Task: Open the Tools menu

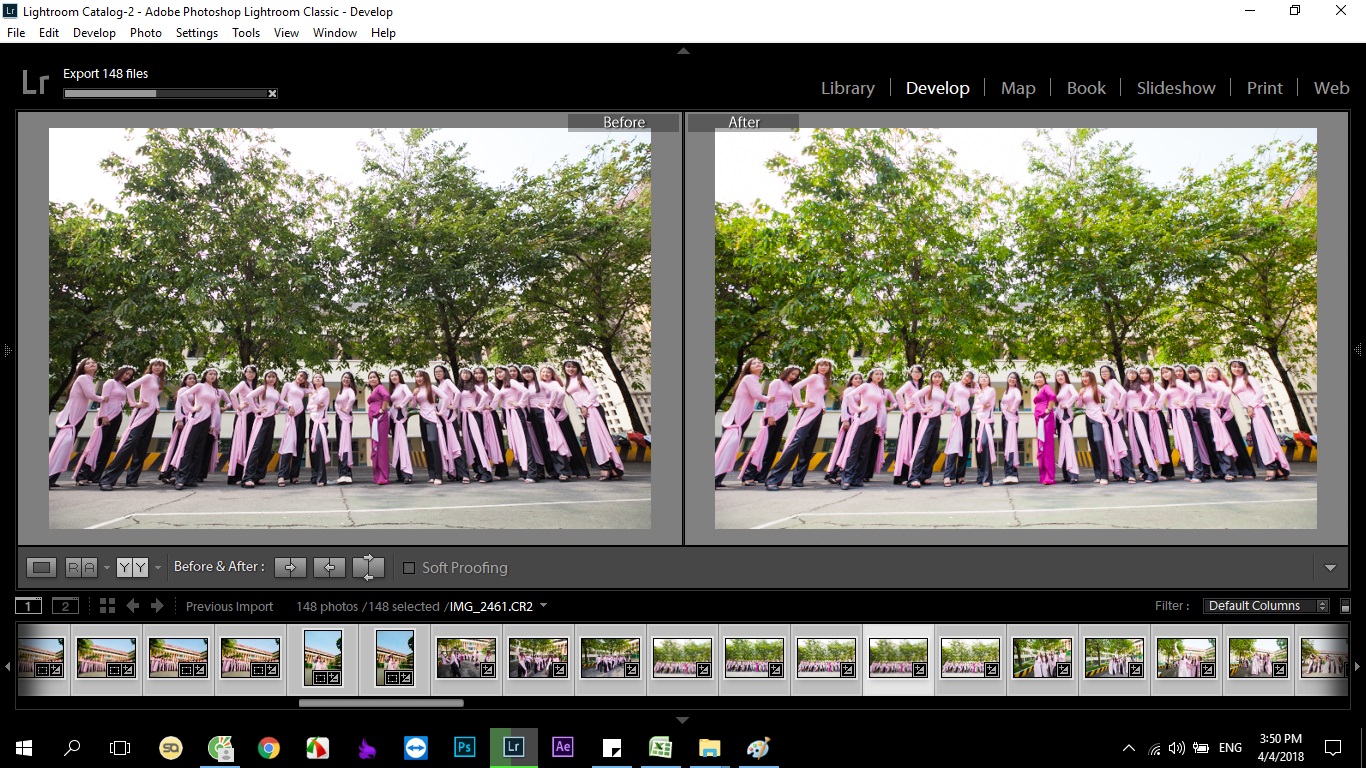Action: pyautogui.click(x=246, y=32)
